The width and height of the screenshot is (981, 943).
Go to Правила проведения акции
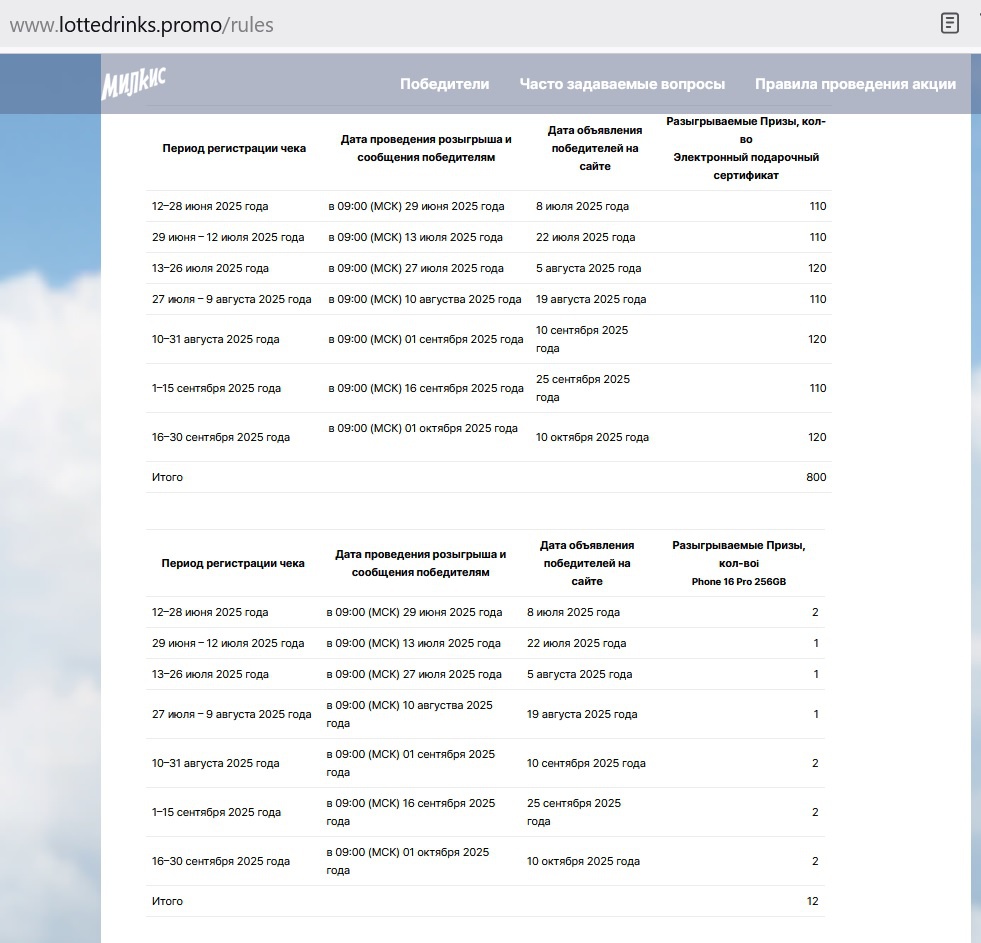[x=855, y=84]
